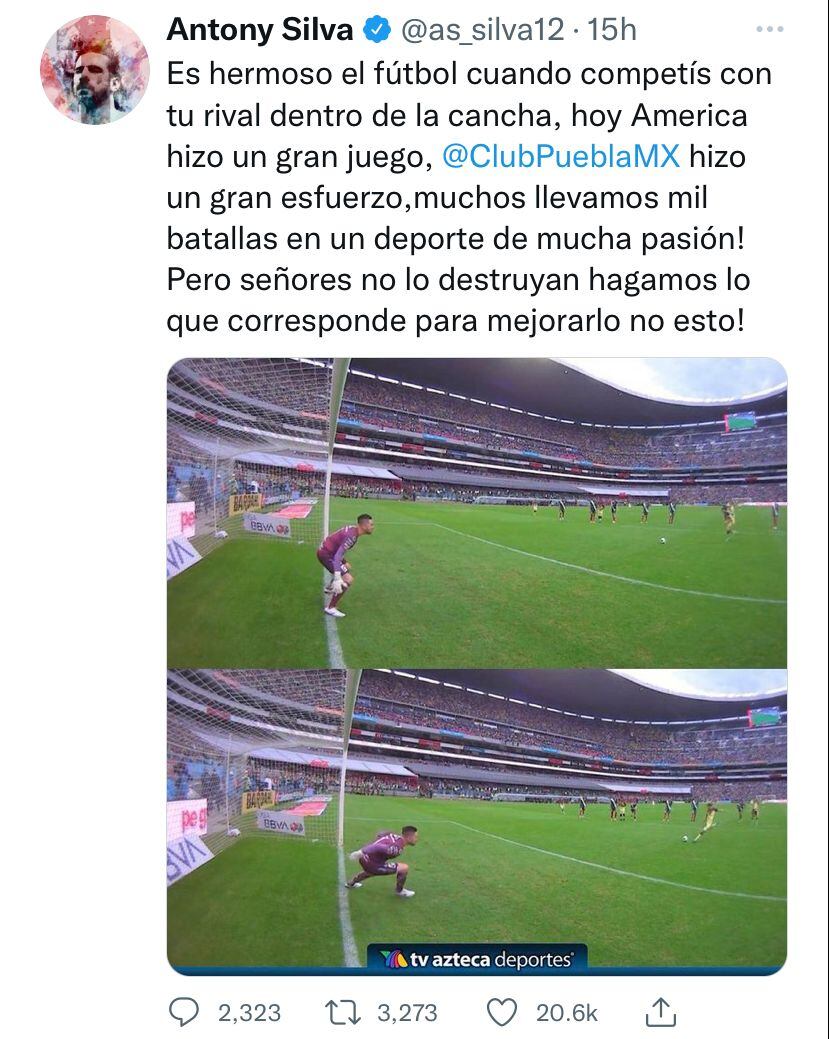This screenshot has width=829, height=1039.
Task: Click the tv azteca deportes watermark
Action: tap(477, 959)
